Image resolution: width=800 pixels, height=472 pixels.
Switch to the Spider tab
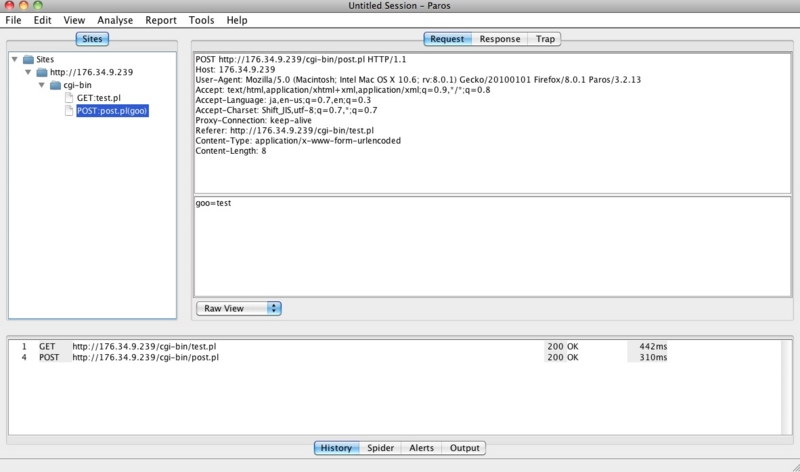380,448
